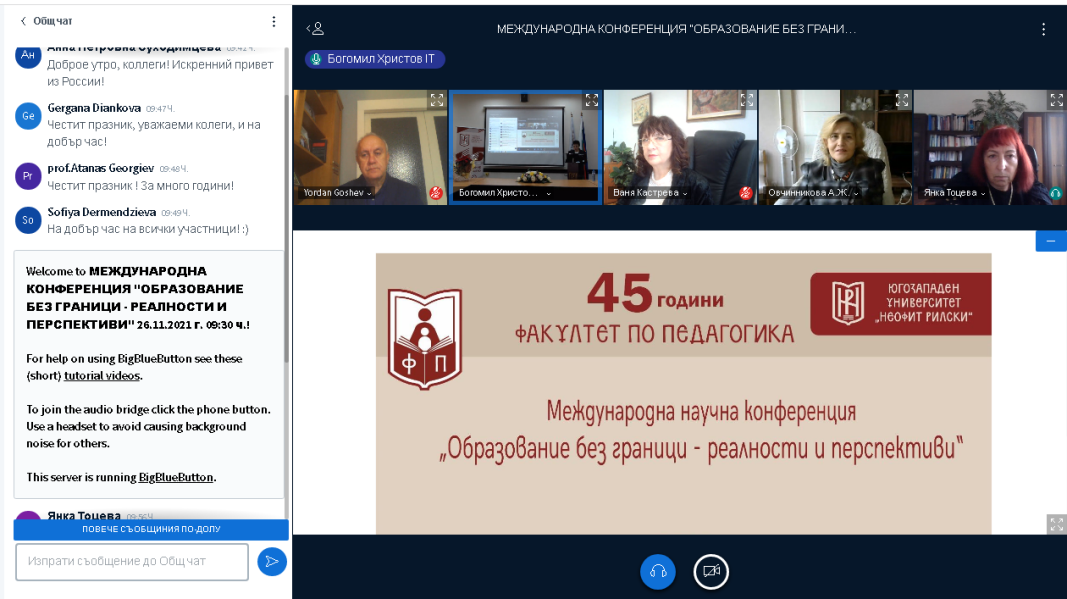
Task: Click the conference title in header
Action: click(676, 29)
